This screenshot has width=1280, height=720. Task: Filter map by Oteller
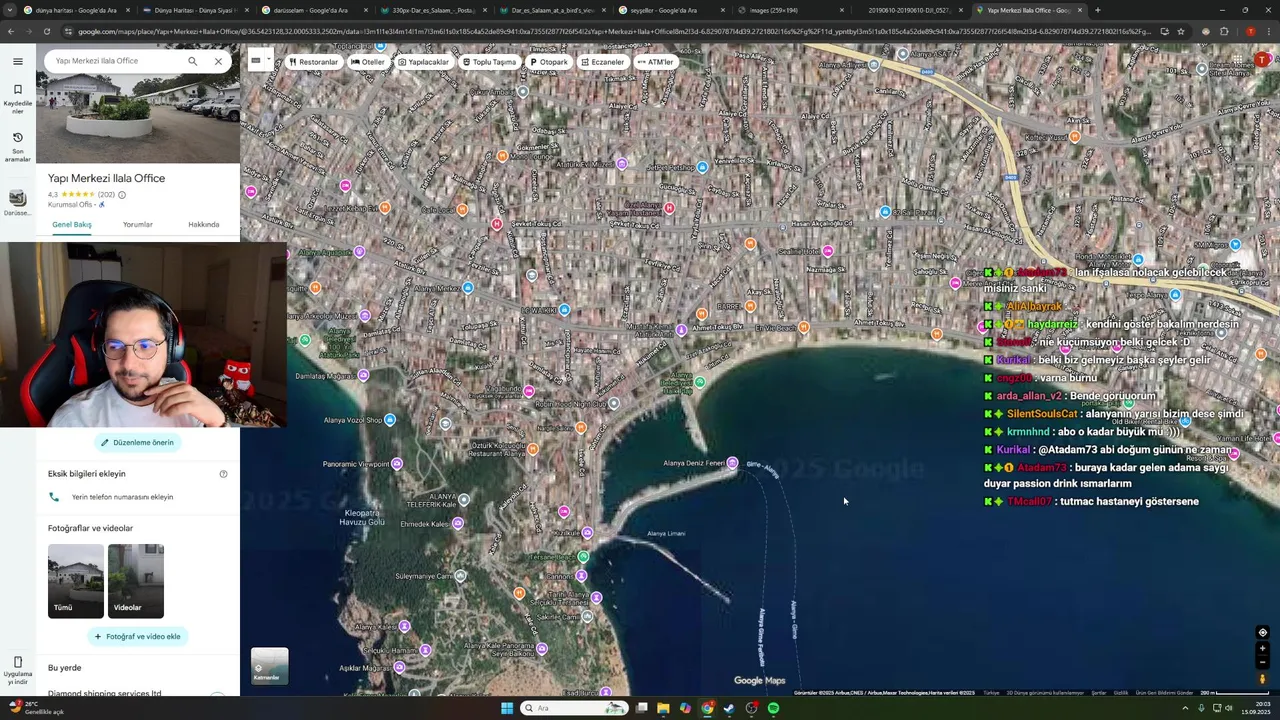(x=368, y=62)
